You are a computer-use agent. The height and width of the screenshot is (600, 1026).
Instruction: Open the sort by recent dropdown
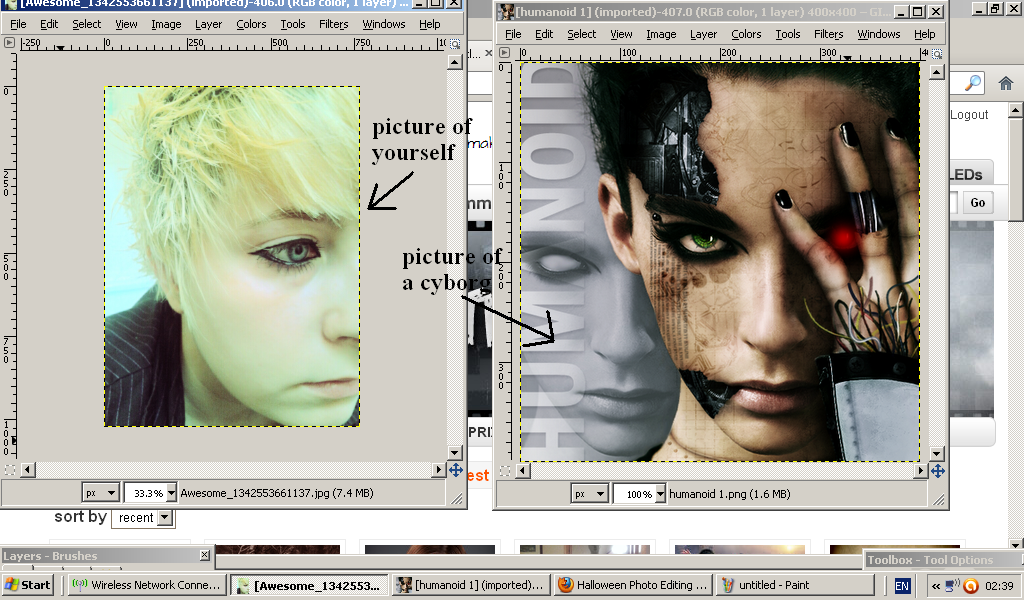coord(143,518)
